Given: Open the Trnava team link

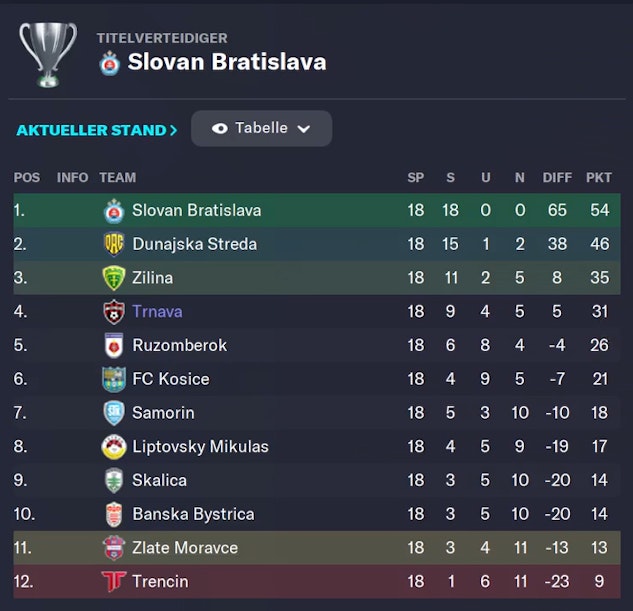Looking at the screenshot, I should click(x=157, y=312).
